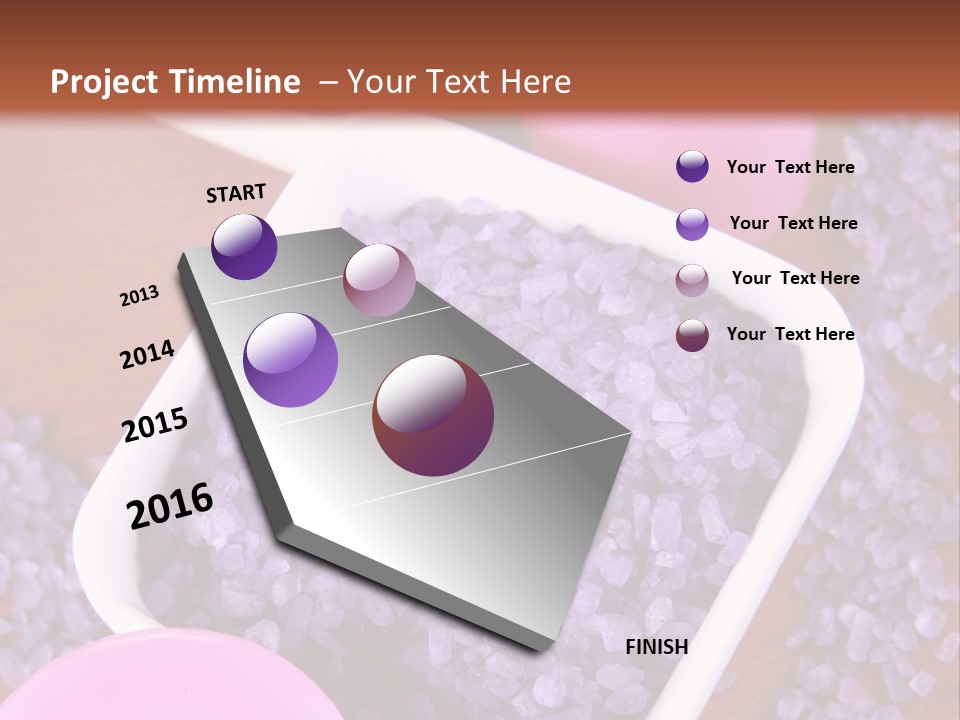This screenshot has height=720, width=960.
Task: Click the second light purple legend bullet
Action: point(693,222)
